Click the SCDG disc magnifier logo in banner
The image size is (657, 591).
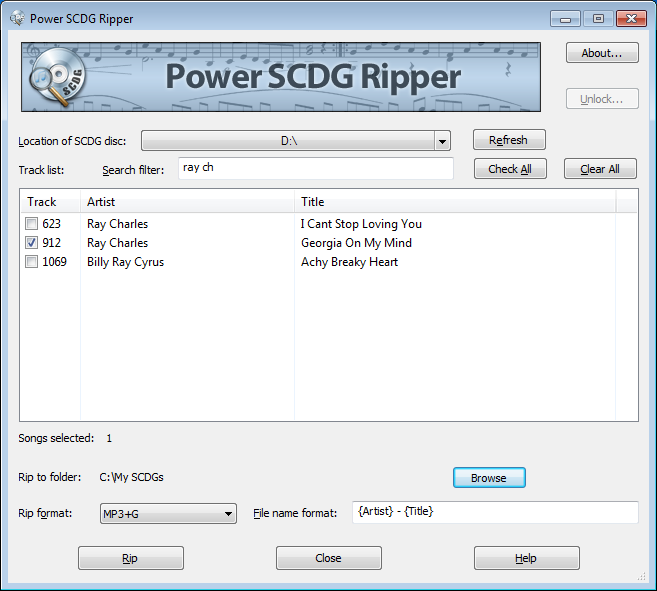[57, 76]
